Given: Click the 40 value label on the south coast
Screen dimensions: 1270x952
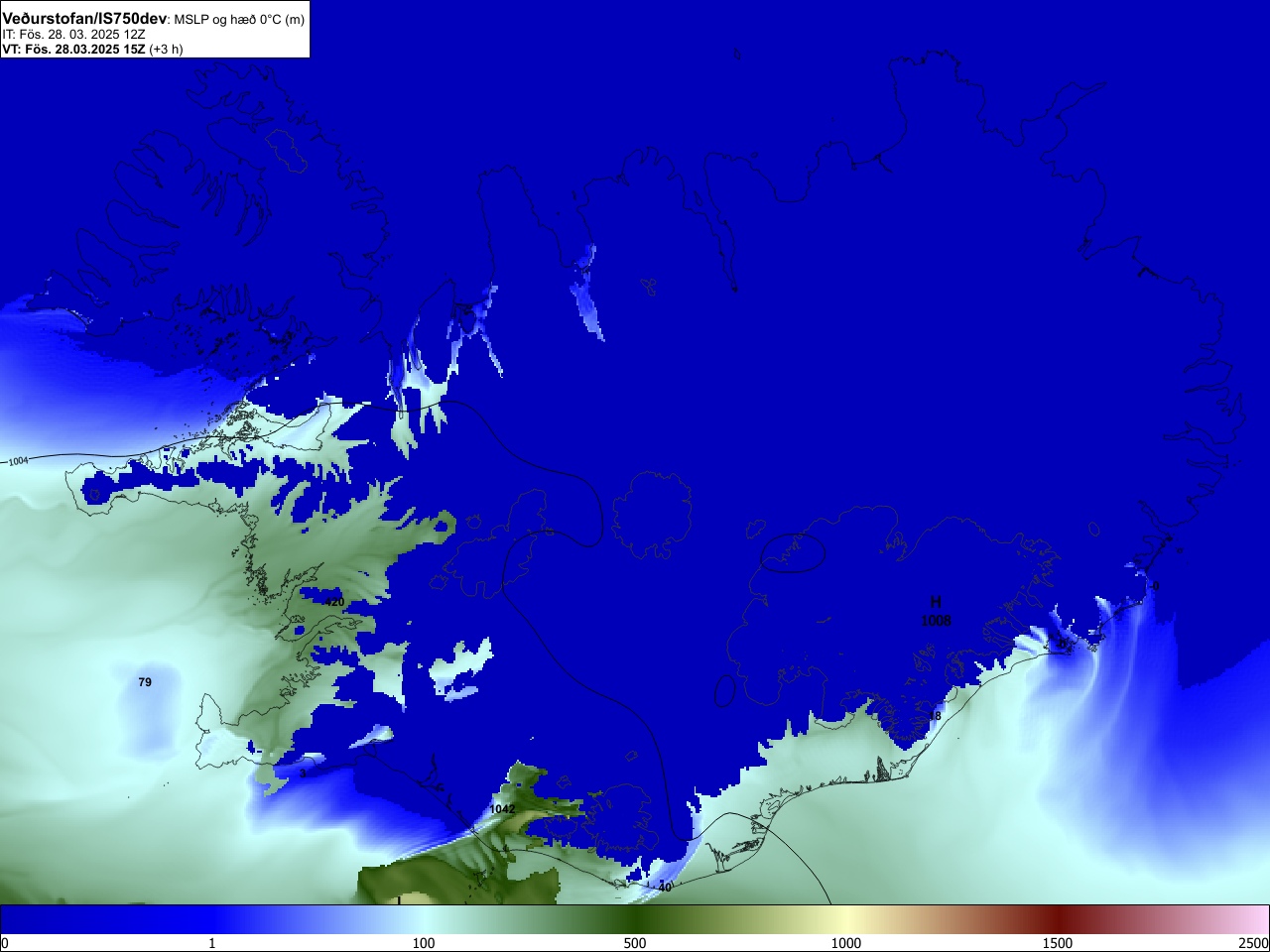Looking at the screenshot, I should click(x=665, y=888).
